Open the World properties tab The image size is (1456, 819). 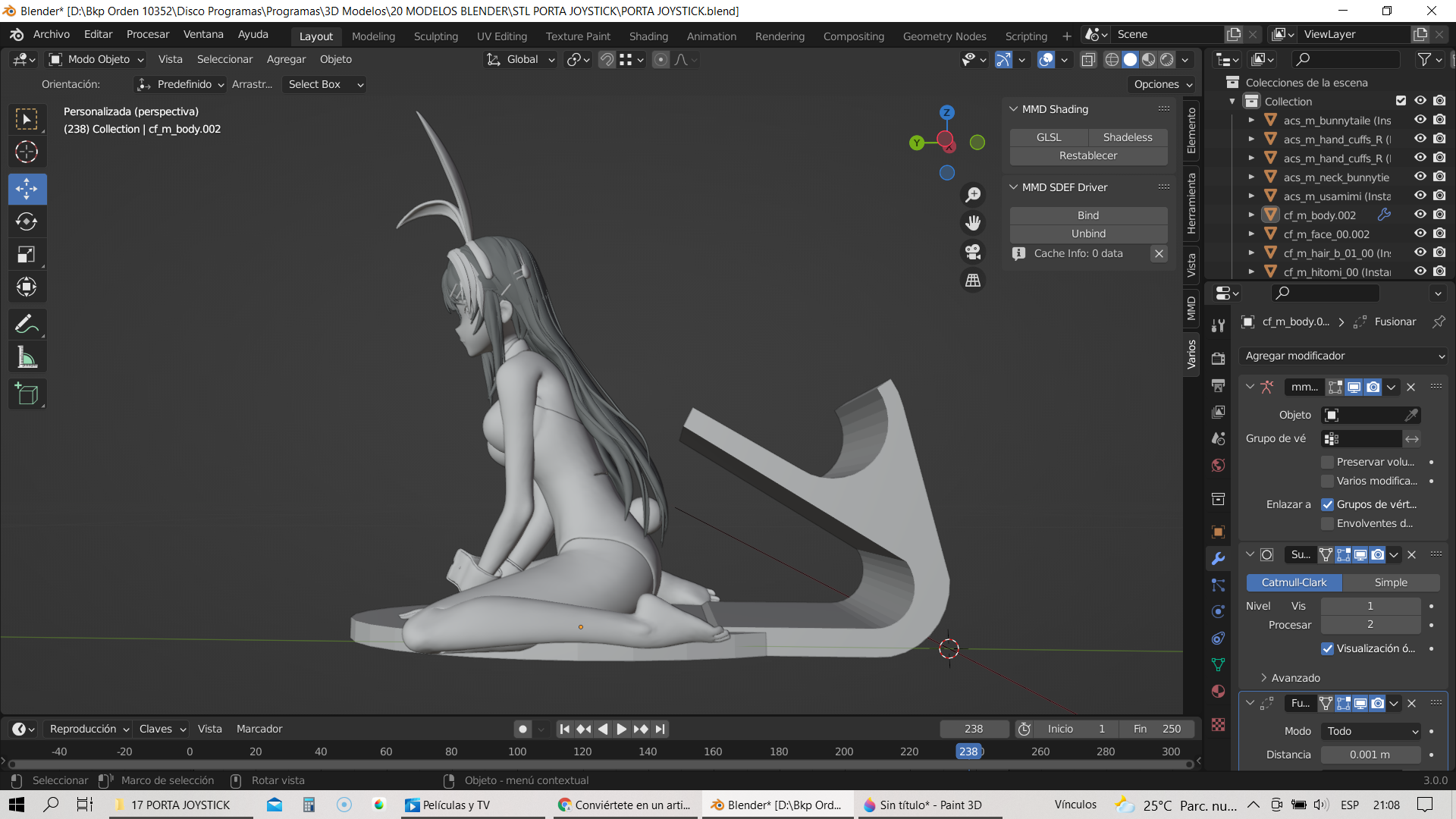(x=1218, y=465)
